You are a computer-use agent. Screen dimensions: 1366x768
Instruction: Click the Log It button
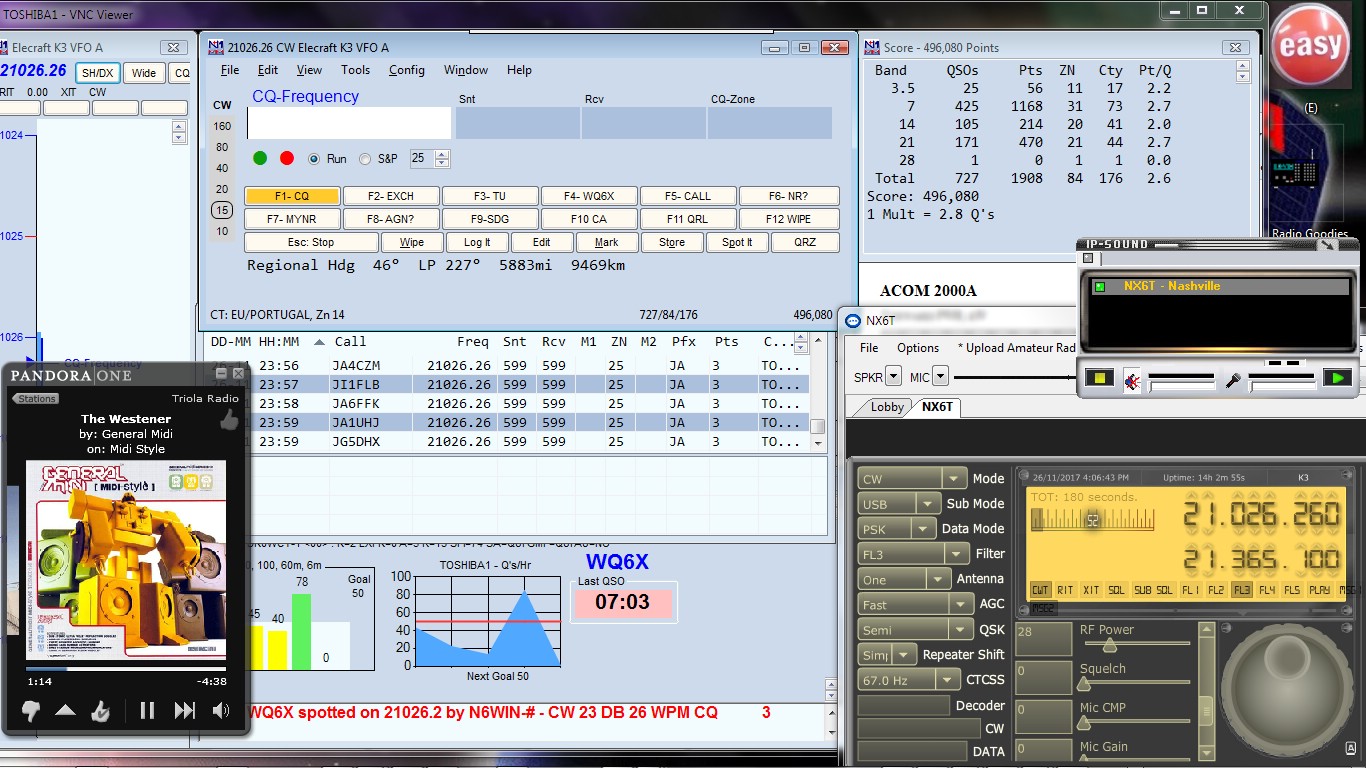(477, 242)
